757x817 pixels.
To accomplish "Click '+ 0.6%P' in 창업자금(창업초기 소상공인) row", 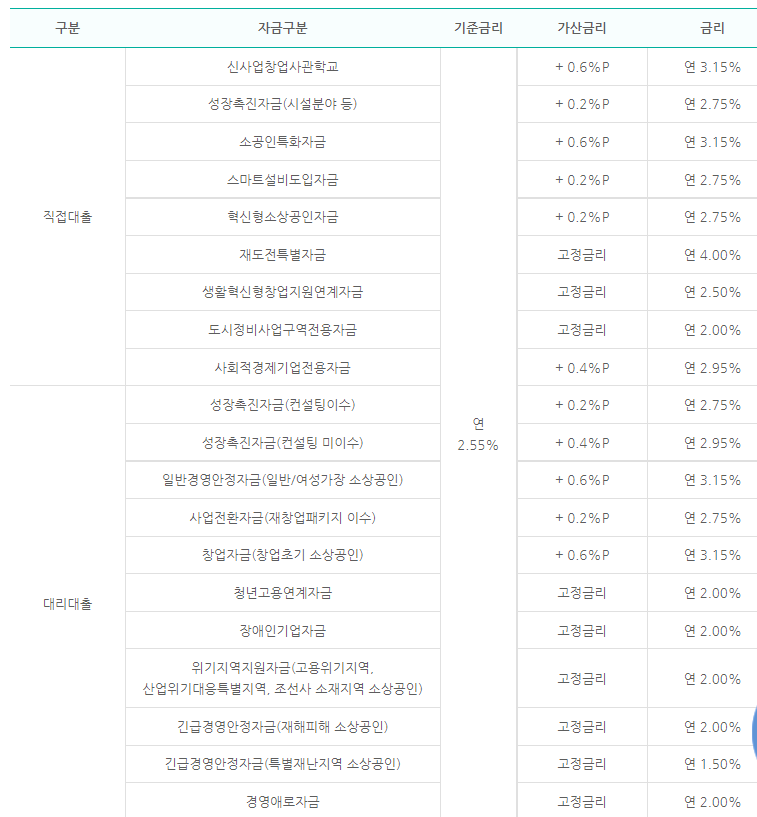I will [x=582, y=555].
